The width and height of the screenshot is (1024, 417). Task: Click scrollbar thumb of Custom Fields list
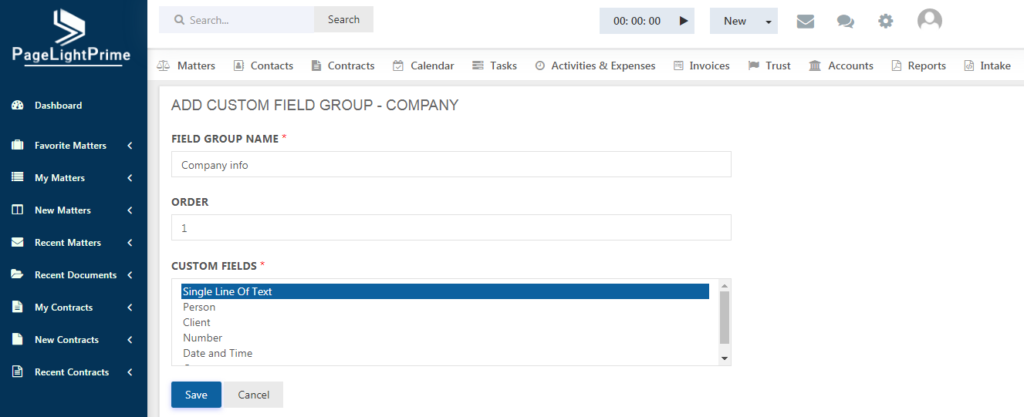coord(724,318)
